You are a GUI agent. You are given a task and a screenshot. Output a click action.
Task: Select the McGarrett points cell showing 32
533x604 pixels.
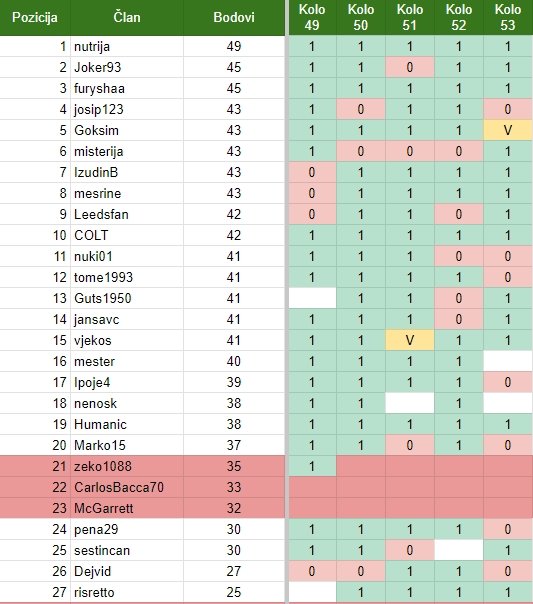tap(234, 508)
